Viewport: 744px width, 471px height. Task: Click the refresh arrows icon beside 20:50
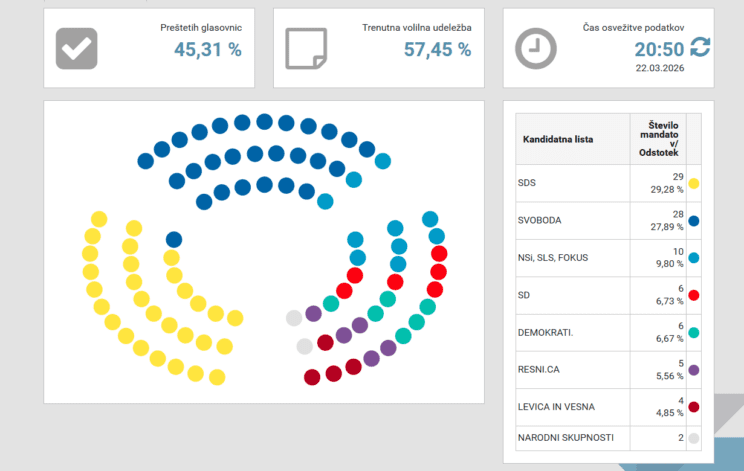(701, 47)
